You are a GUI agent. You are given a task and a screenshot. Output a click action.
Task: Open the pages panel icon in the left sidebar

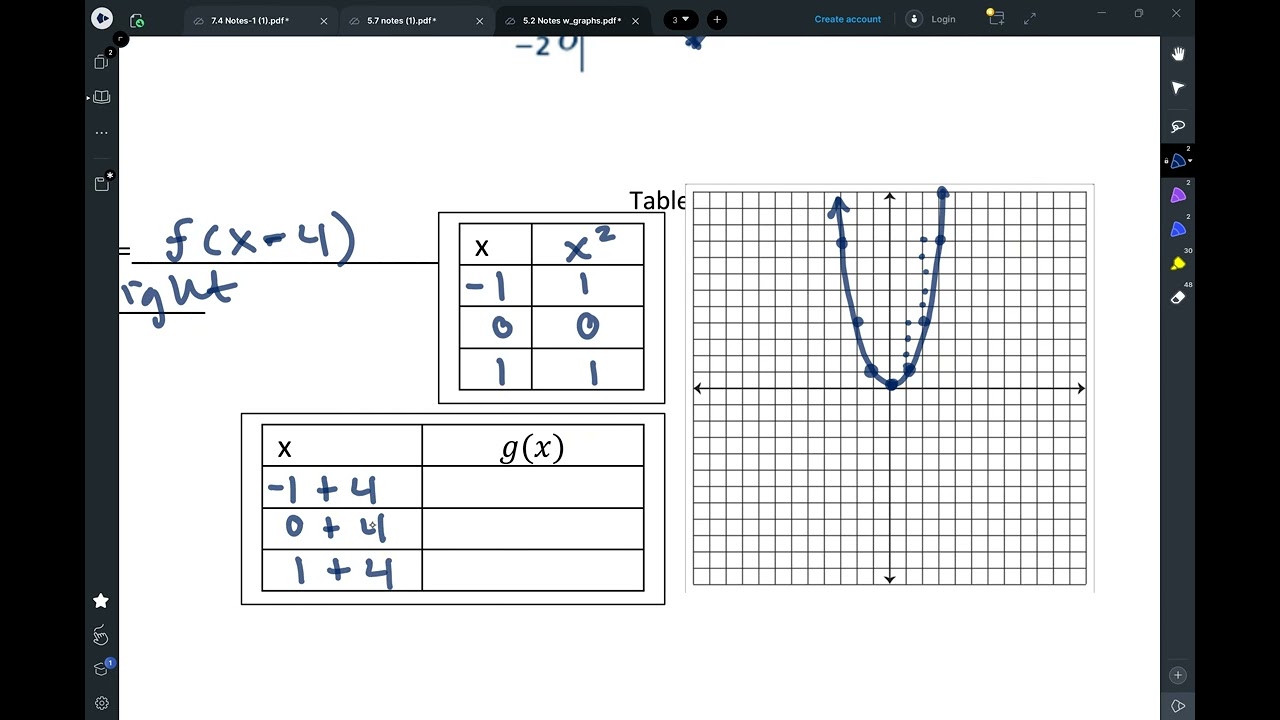pos(101,61)
